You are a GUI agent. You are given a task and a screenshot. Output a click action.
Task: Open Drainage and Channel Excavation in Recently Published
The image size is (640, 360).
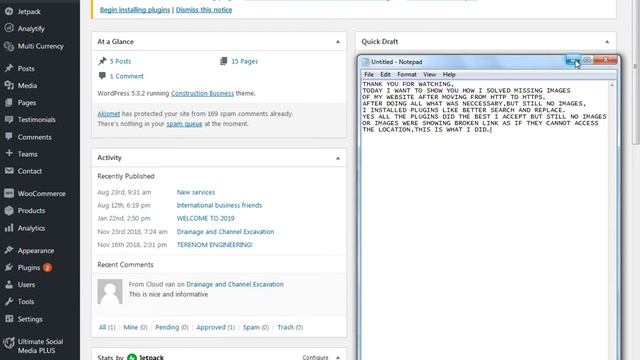point(225,231)
